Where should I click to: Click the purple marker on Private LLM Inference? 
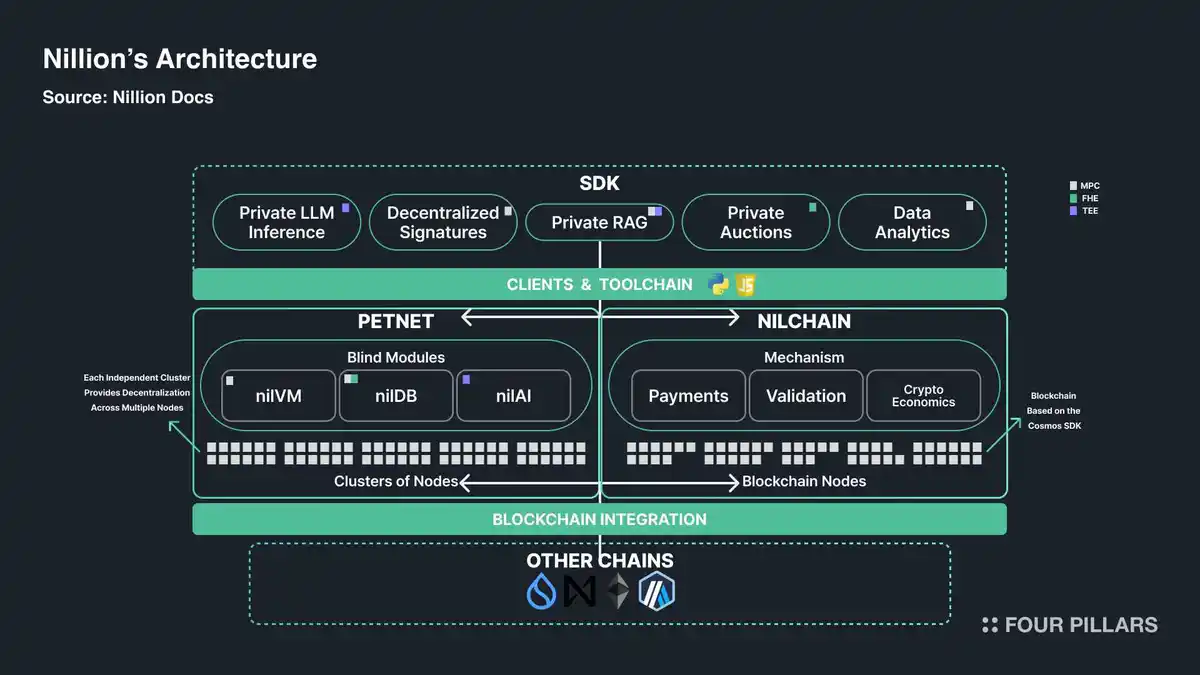(x=345, y=208)
